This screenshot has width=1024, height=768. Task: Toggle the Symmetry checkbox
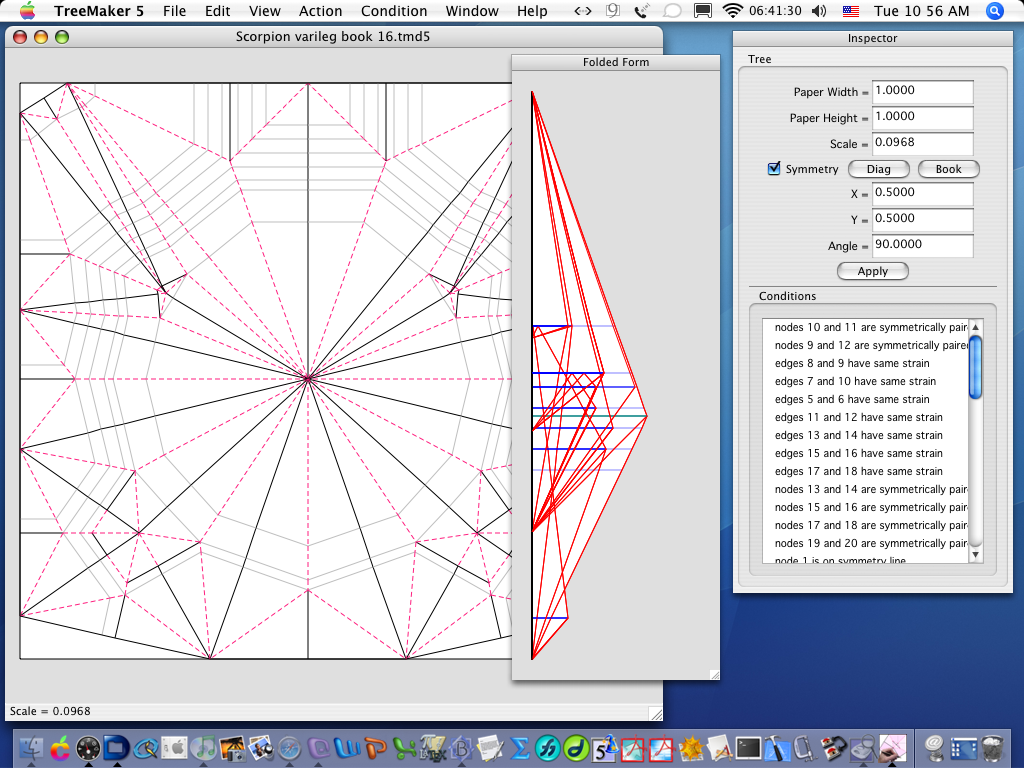pos(774,169)
